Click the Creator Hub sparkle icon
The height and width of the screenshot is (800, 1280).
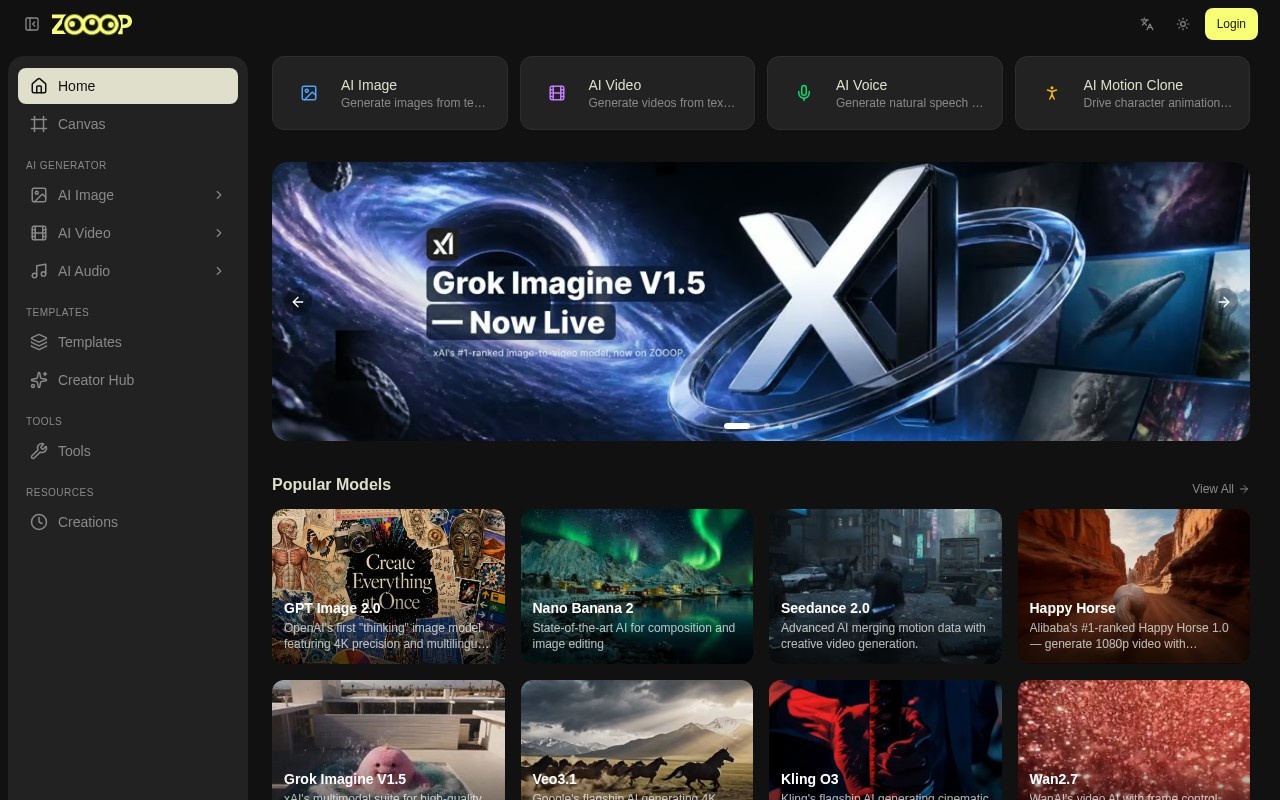click(x=39, y=380)
